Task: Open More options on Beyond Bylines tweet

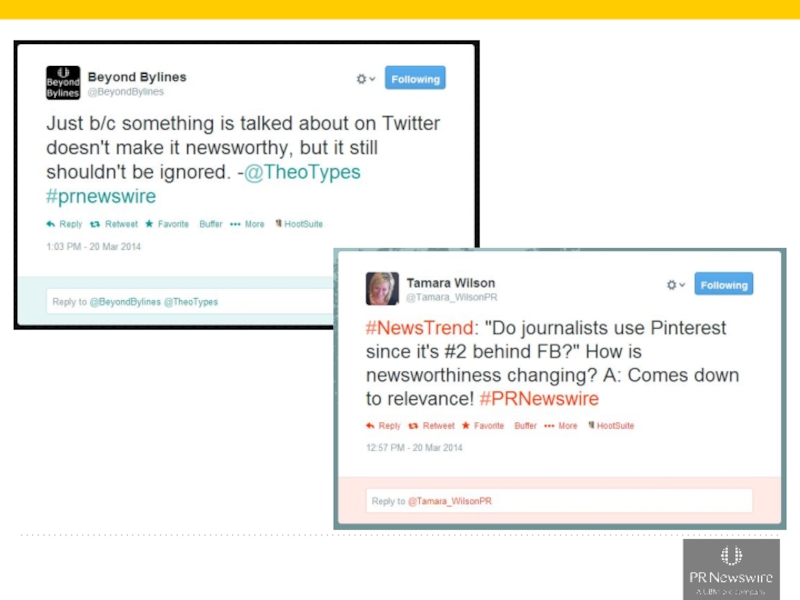Action: 247,224
